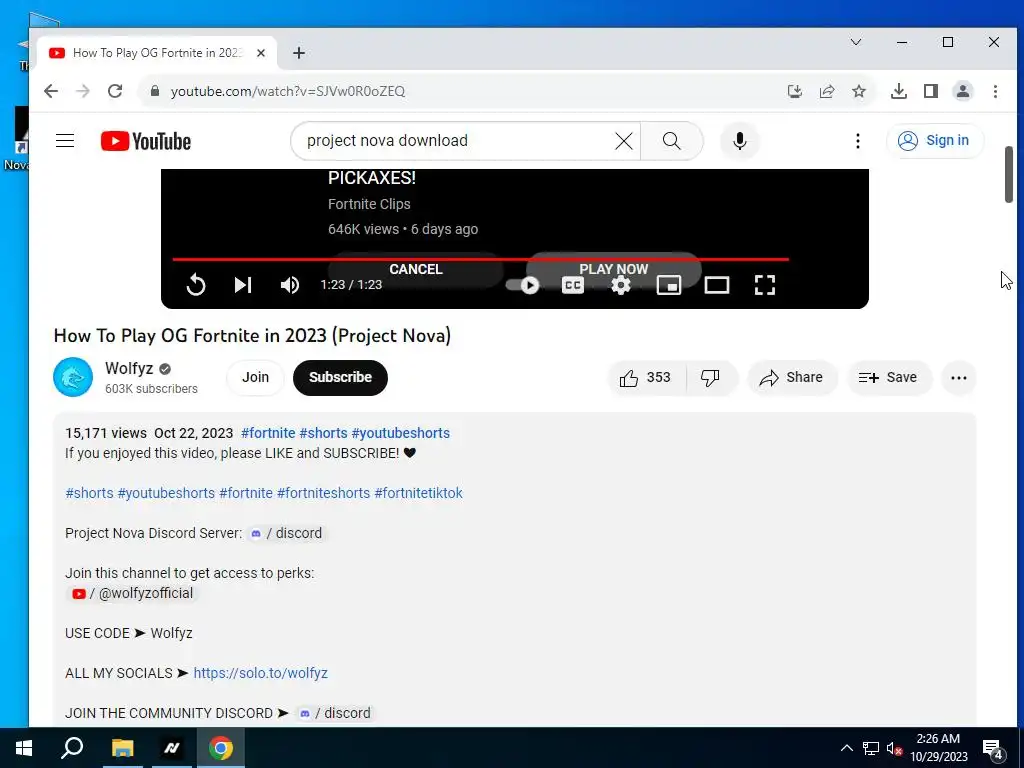
Task: Open Chrome tab search chevron
Action: (856, 42)
